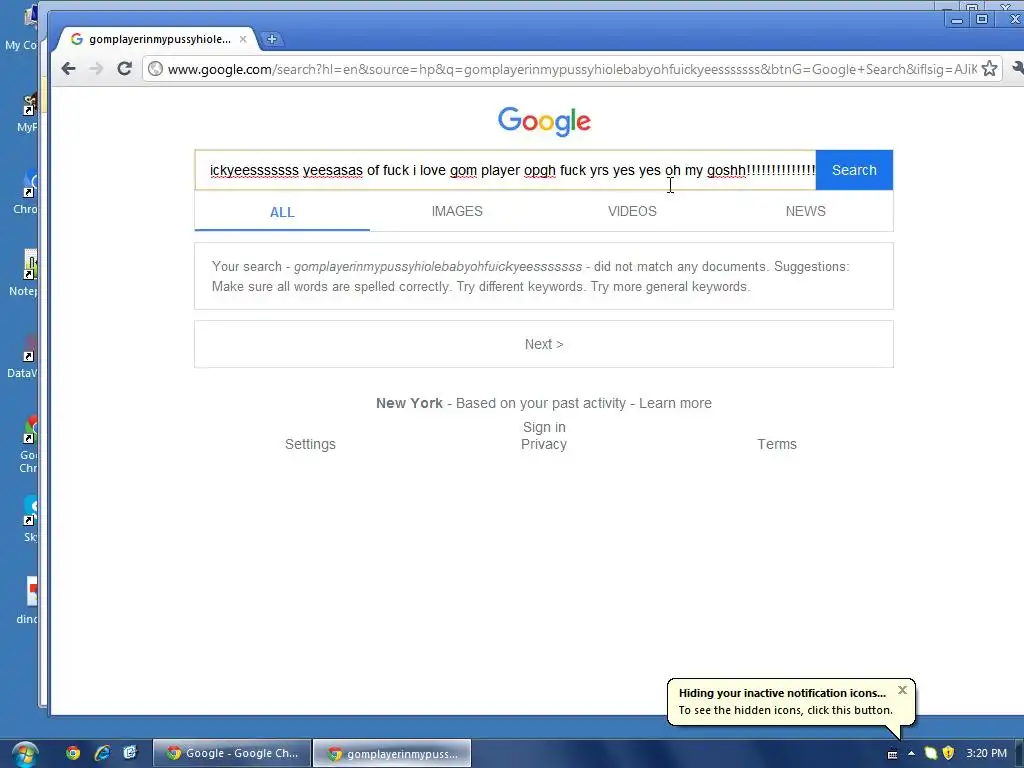Open the My Computer desktop icon

point(22,27)
